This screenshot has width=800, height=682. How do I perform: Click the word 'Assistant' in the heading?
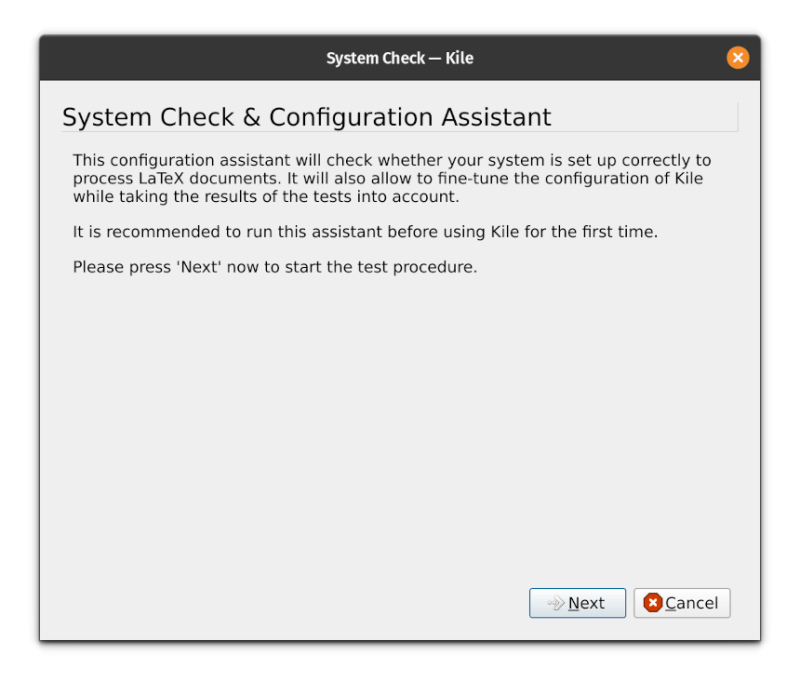coord(497,117)
